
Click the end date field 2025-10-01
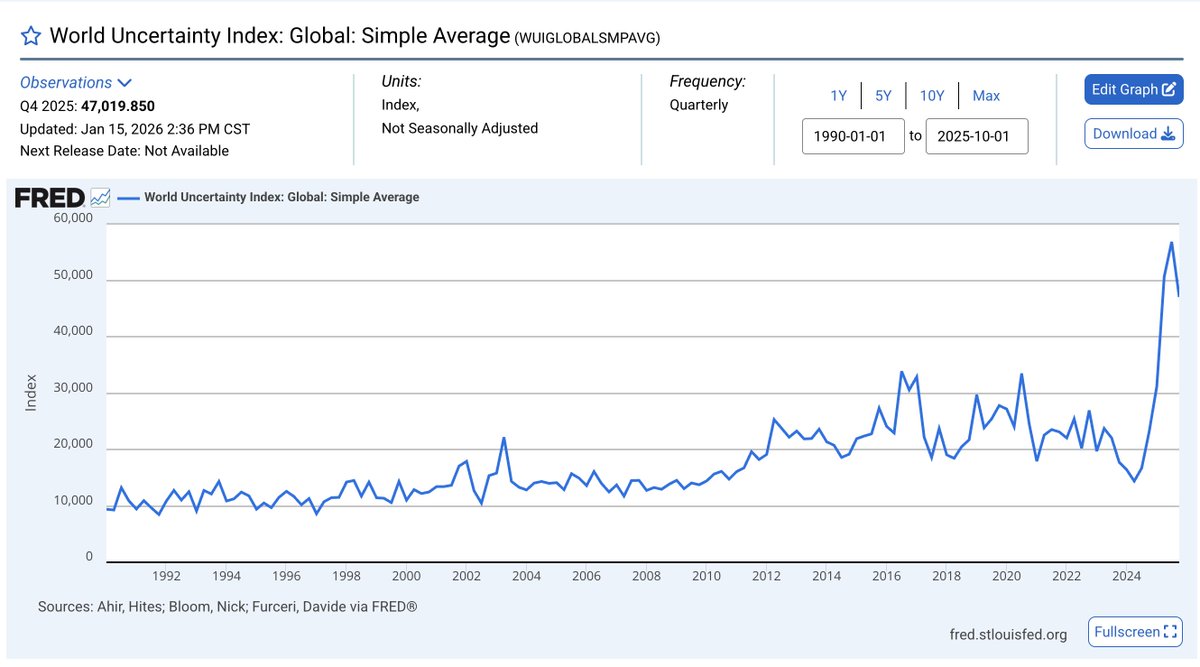(x=977, y=136)
